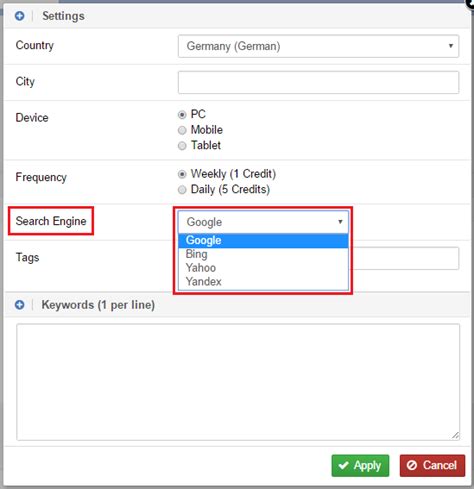The height and width of the screenshot is (489, 474).
Task: Select the Tablet device radio button
Action: coord(182,146)
